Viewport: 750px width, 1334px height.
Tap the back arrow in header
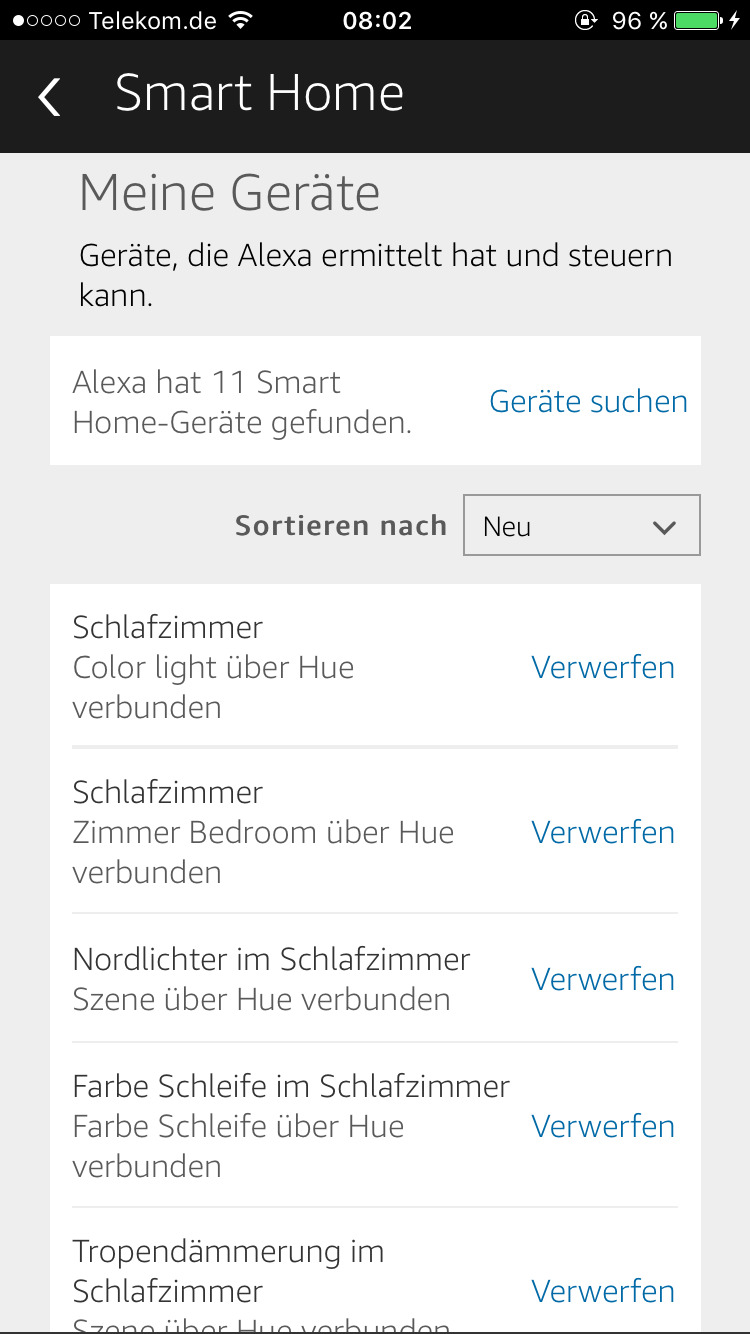click(49, 97)
